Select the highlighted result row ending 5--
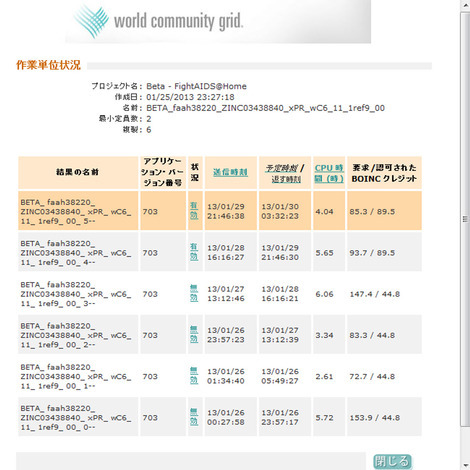The width and height of the screenshot is (470, 470). (220, 211)
